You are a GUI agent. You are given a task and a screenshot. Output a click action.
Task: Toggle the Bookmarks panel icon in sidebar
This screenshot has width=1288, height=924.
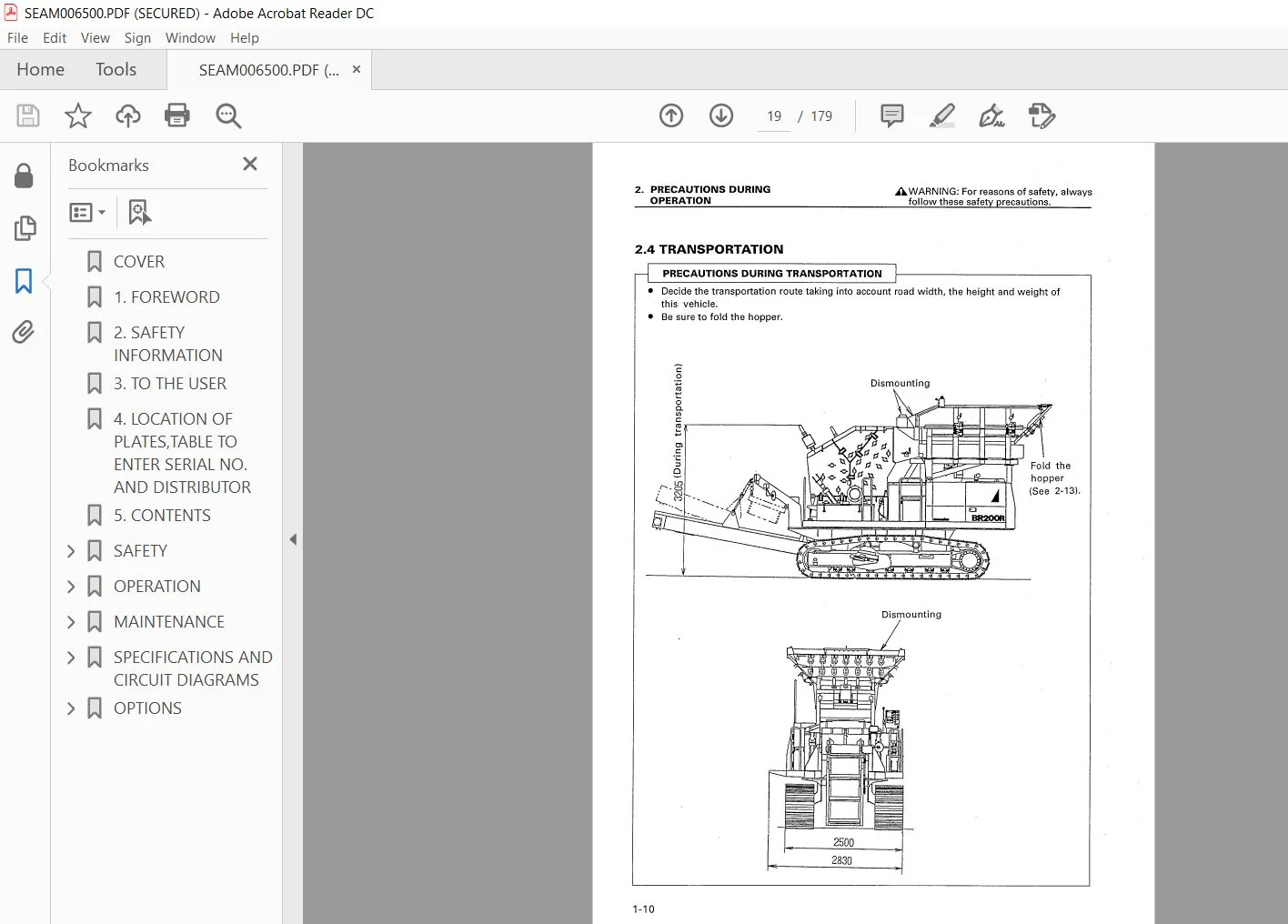pos(25,281)
